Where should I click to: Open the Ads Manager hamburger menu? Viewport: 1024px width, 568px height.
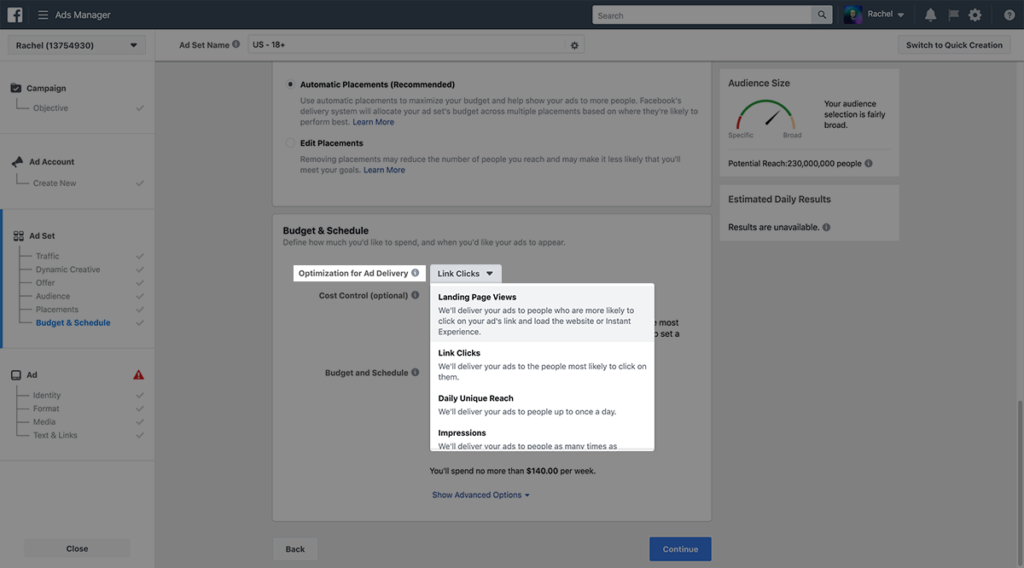tap(43, 15)
